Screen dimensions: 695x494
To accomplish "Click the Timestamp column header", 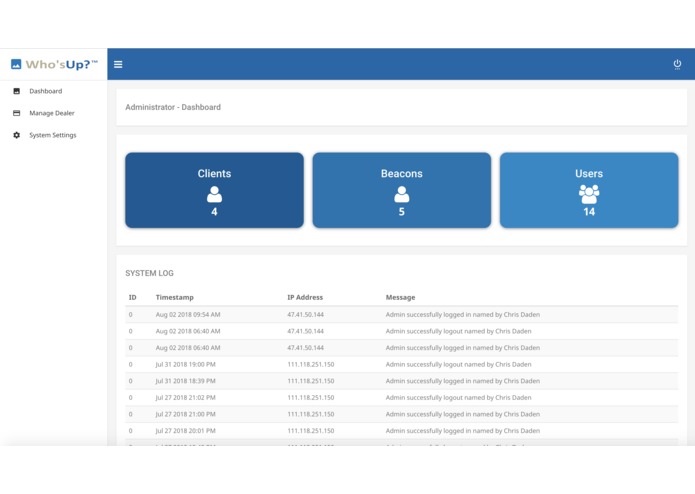I will click(175, 297).
